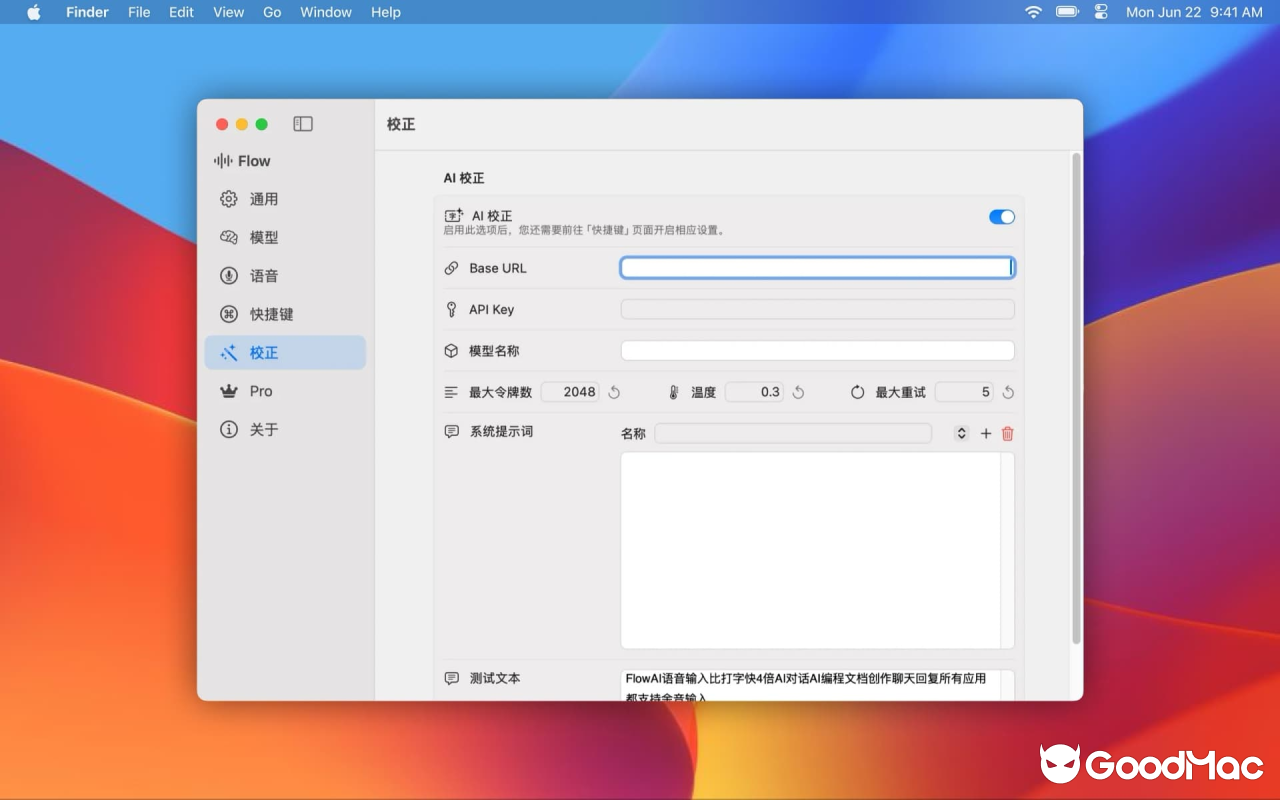The height and width of the screenshot is (800, 1280).
Task: Open the 模型 model settings page
Action: [x=285, y=237]
